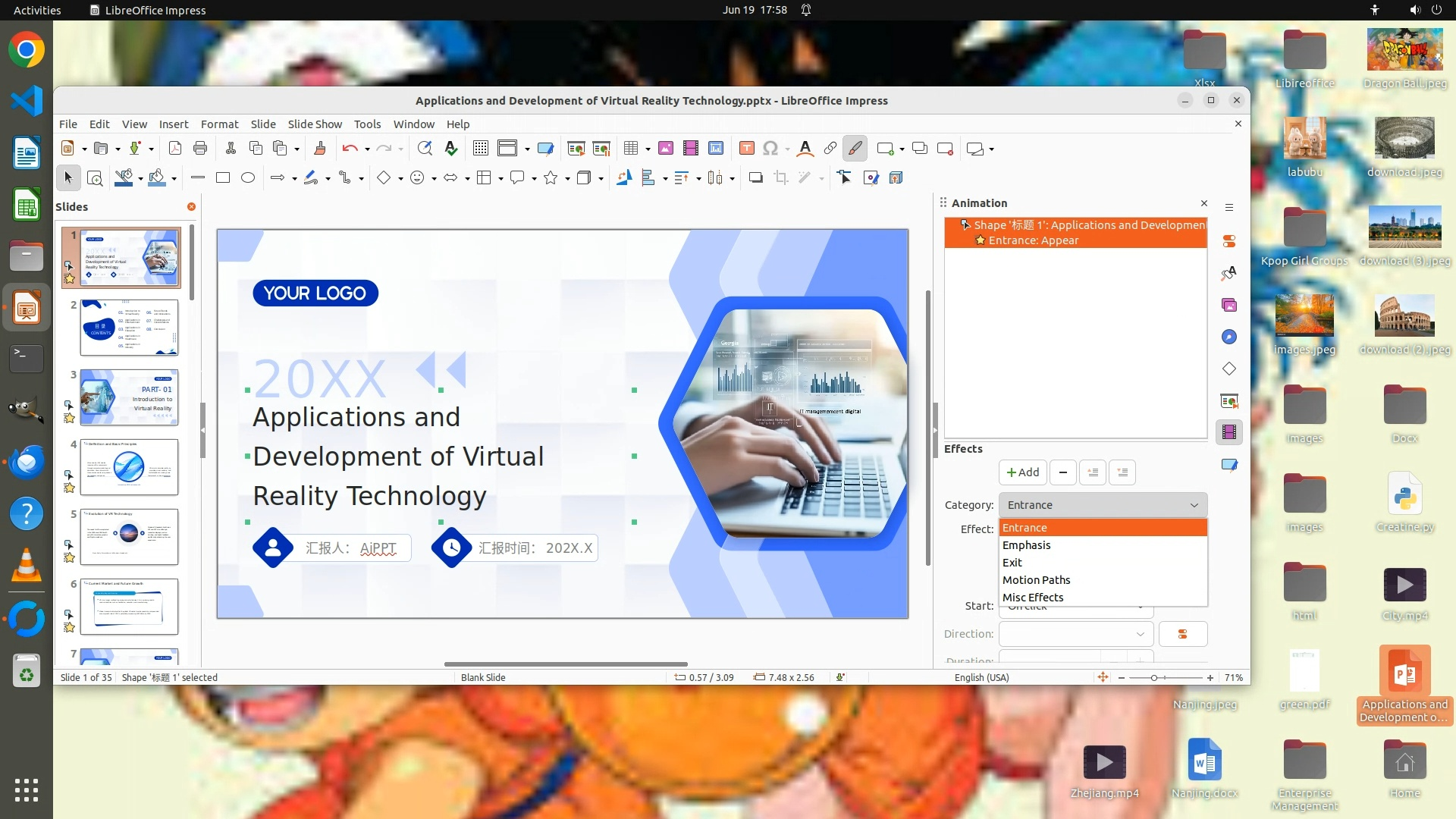Click the Export as PDF icon
This screenshot has width=1456, height=819.
175,149
